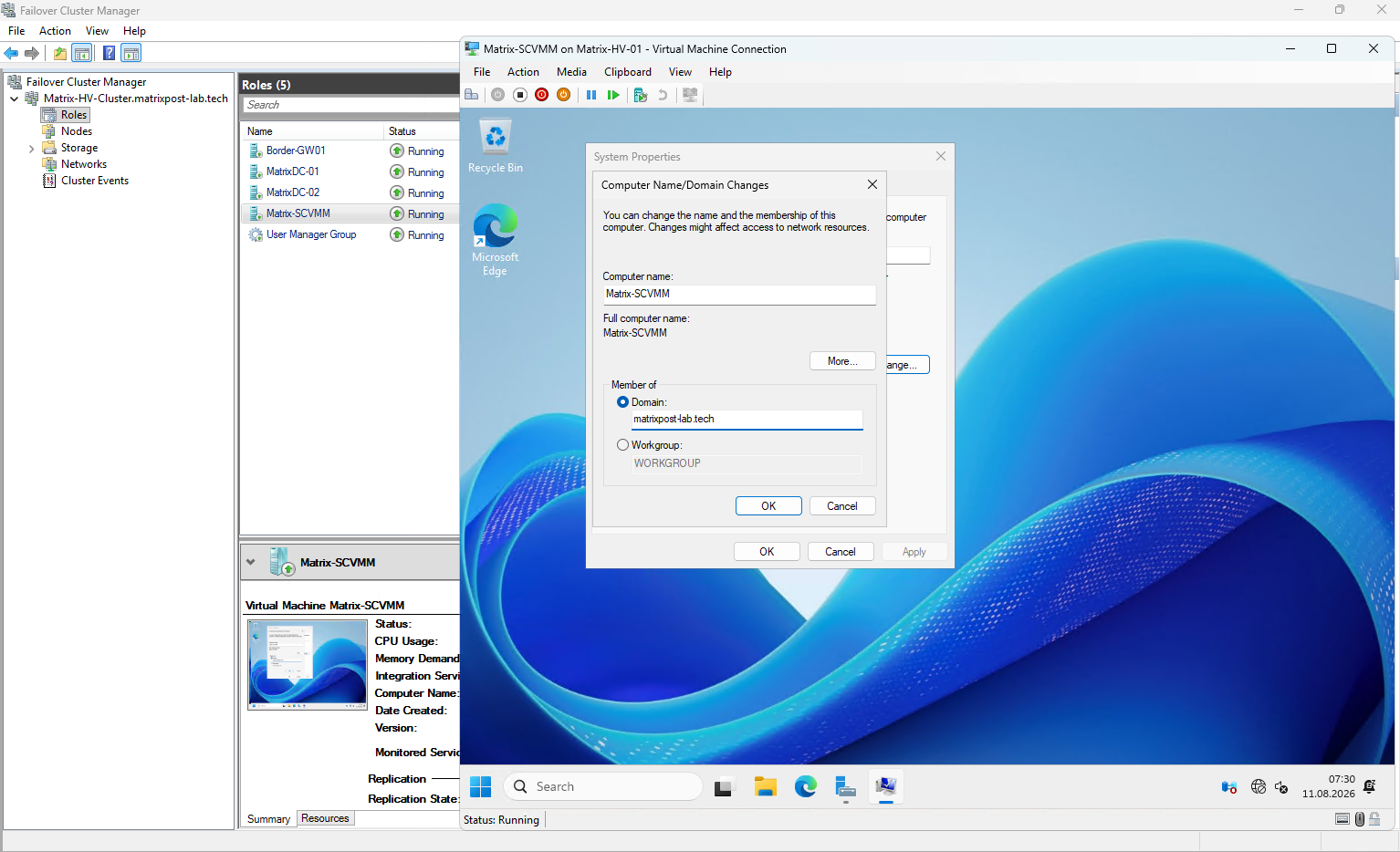Screen dimensions: 1400x852
Task: Open the Action menu in Failover Cluster Manager
Action: [x=55, y=31]
